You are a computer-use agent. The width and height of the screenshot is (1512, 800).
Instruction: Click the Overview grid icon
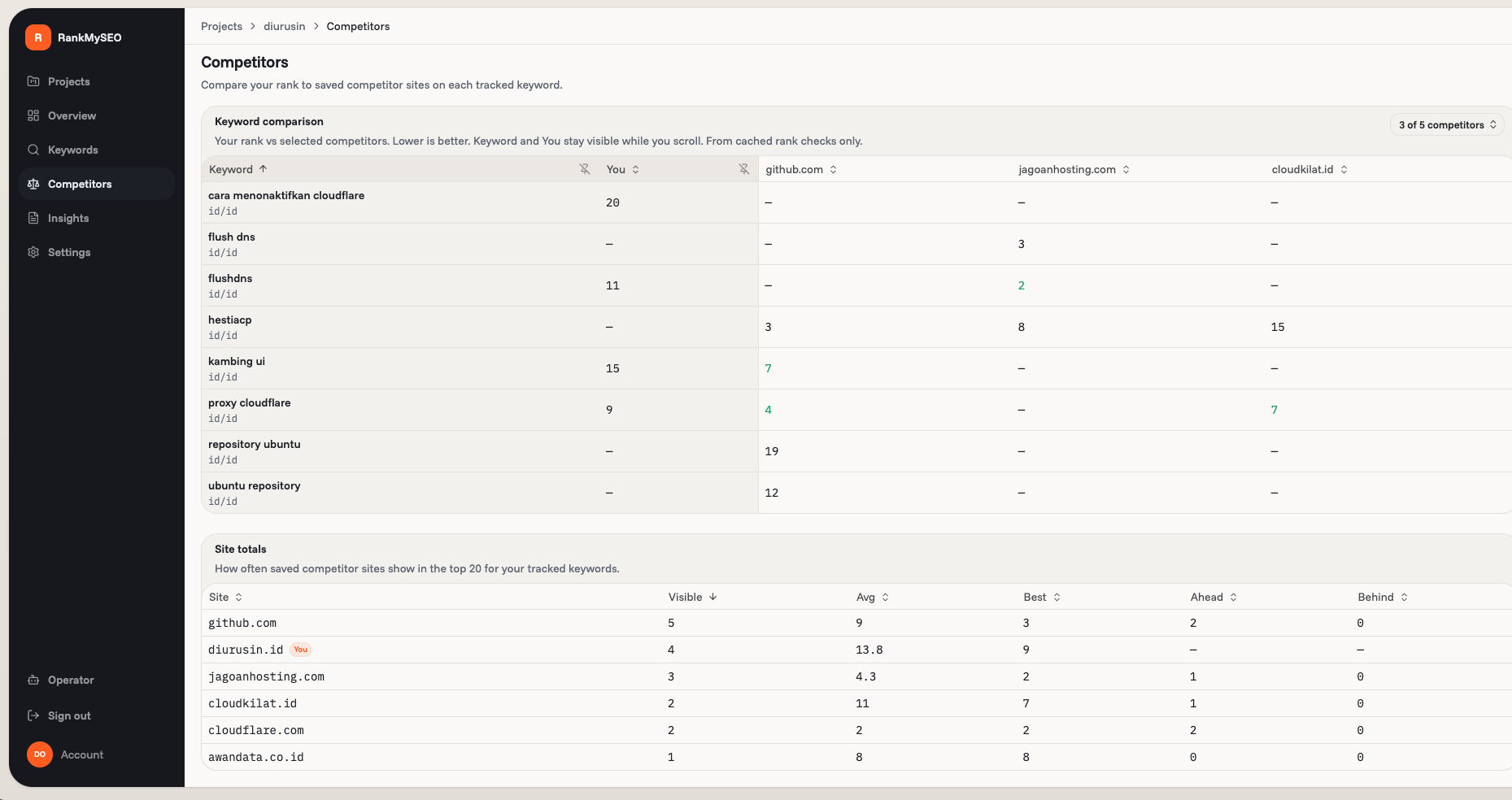33,115
